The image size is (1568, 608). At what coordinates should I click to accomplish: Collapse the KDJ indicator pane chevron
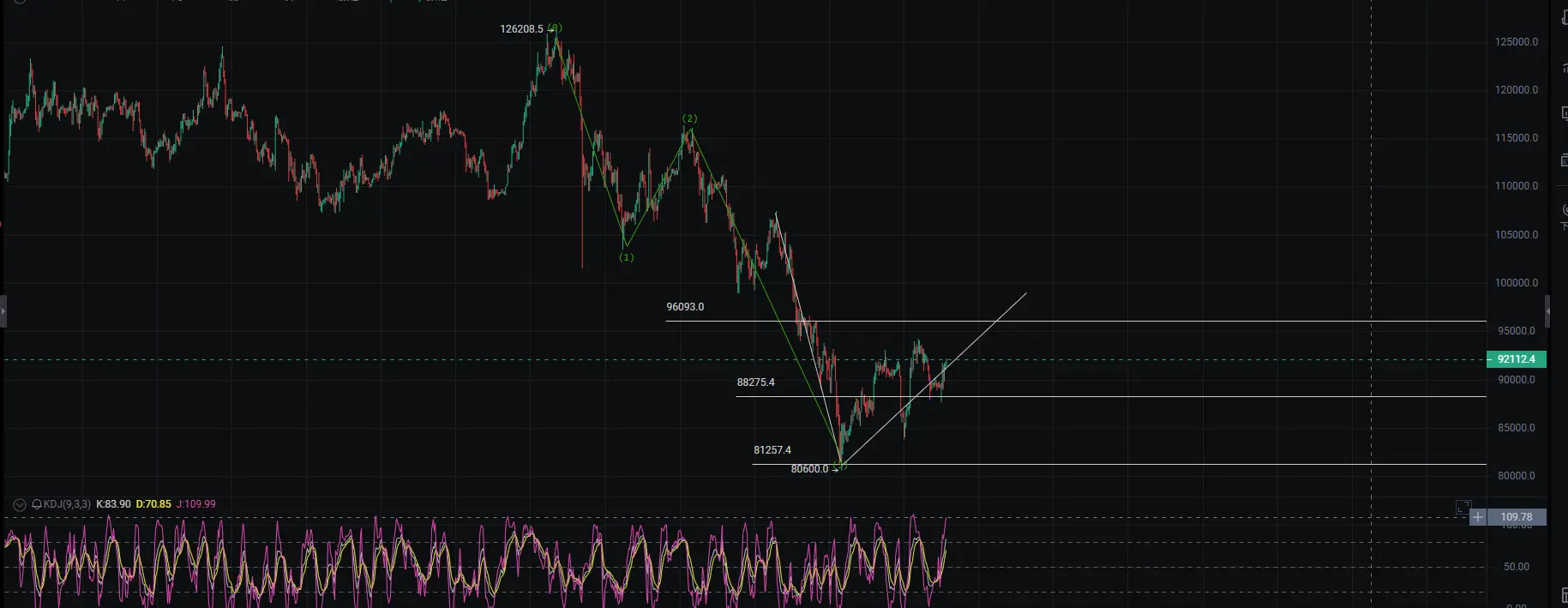point(20,505)
